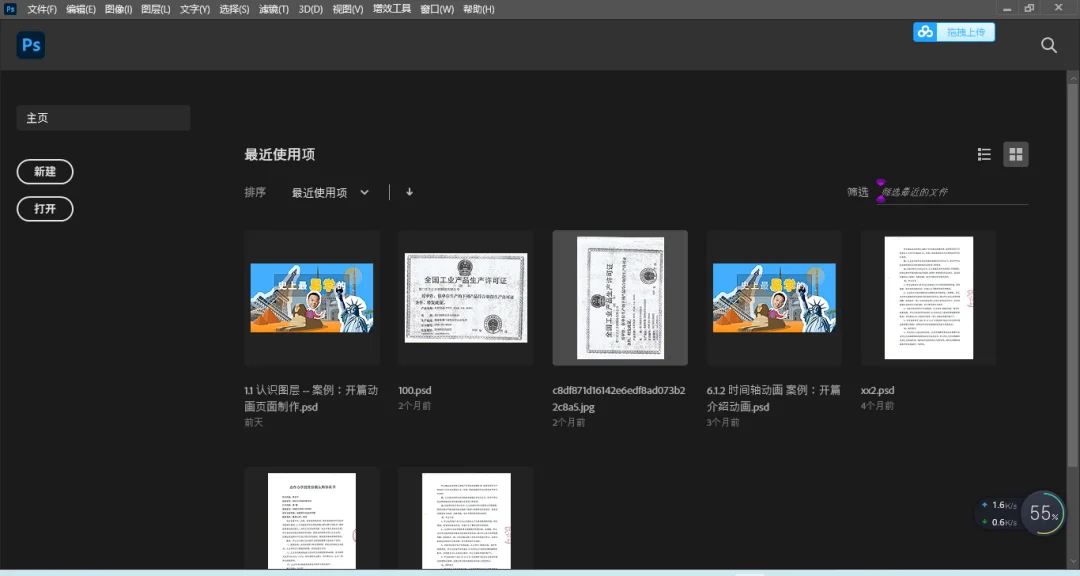Open thumbnail of 1.1 认识图层 psd file

pos(312,298)
